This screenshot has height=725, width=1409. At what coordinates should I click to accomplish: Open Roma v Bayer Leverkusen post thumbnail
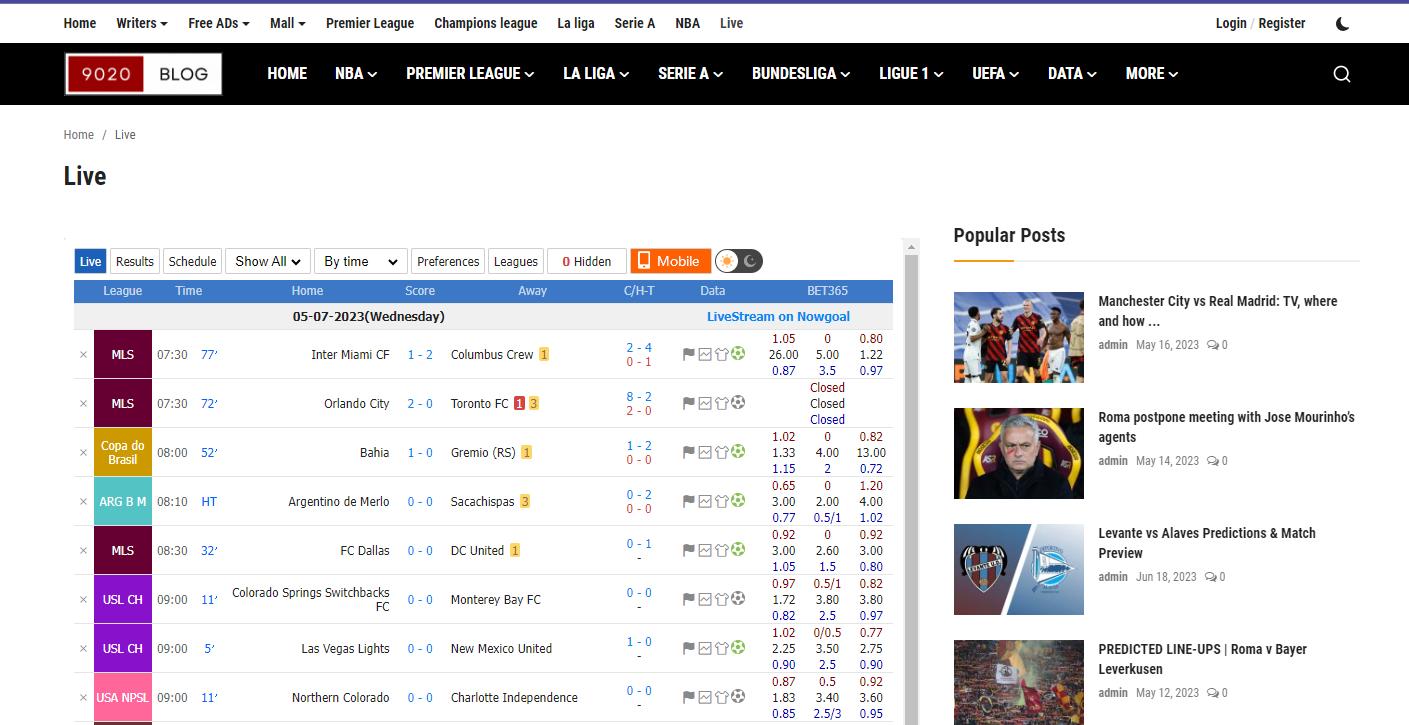click(1019, 682)
